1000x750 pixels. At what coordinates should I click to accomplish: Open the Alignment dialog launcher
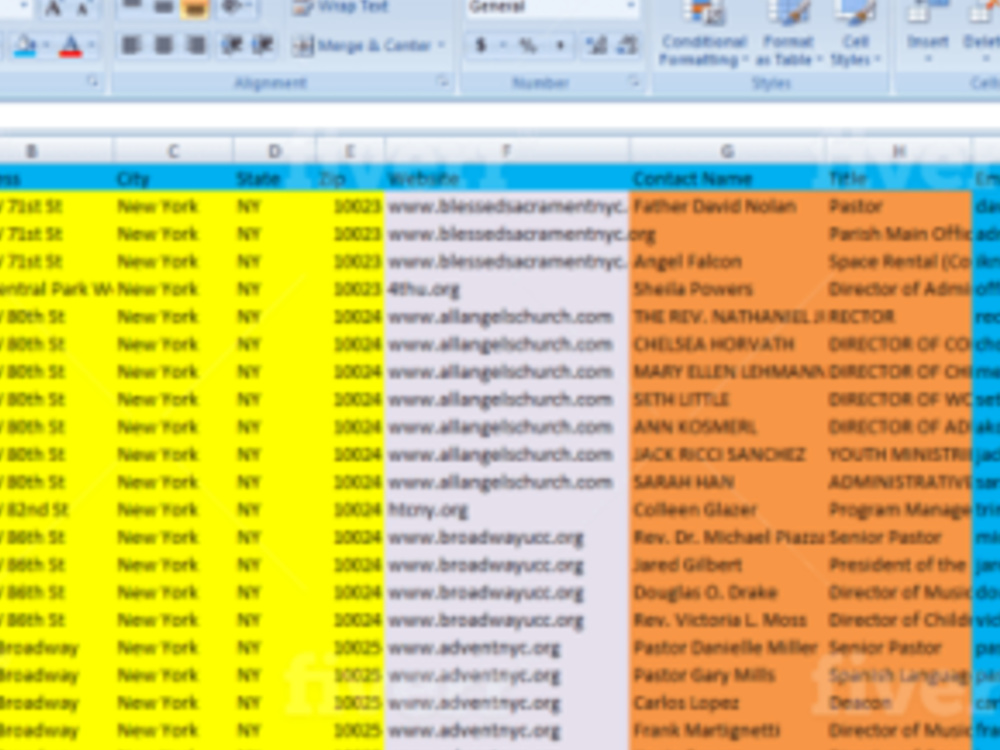[442, 81]
